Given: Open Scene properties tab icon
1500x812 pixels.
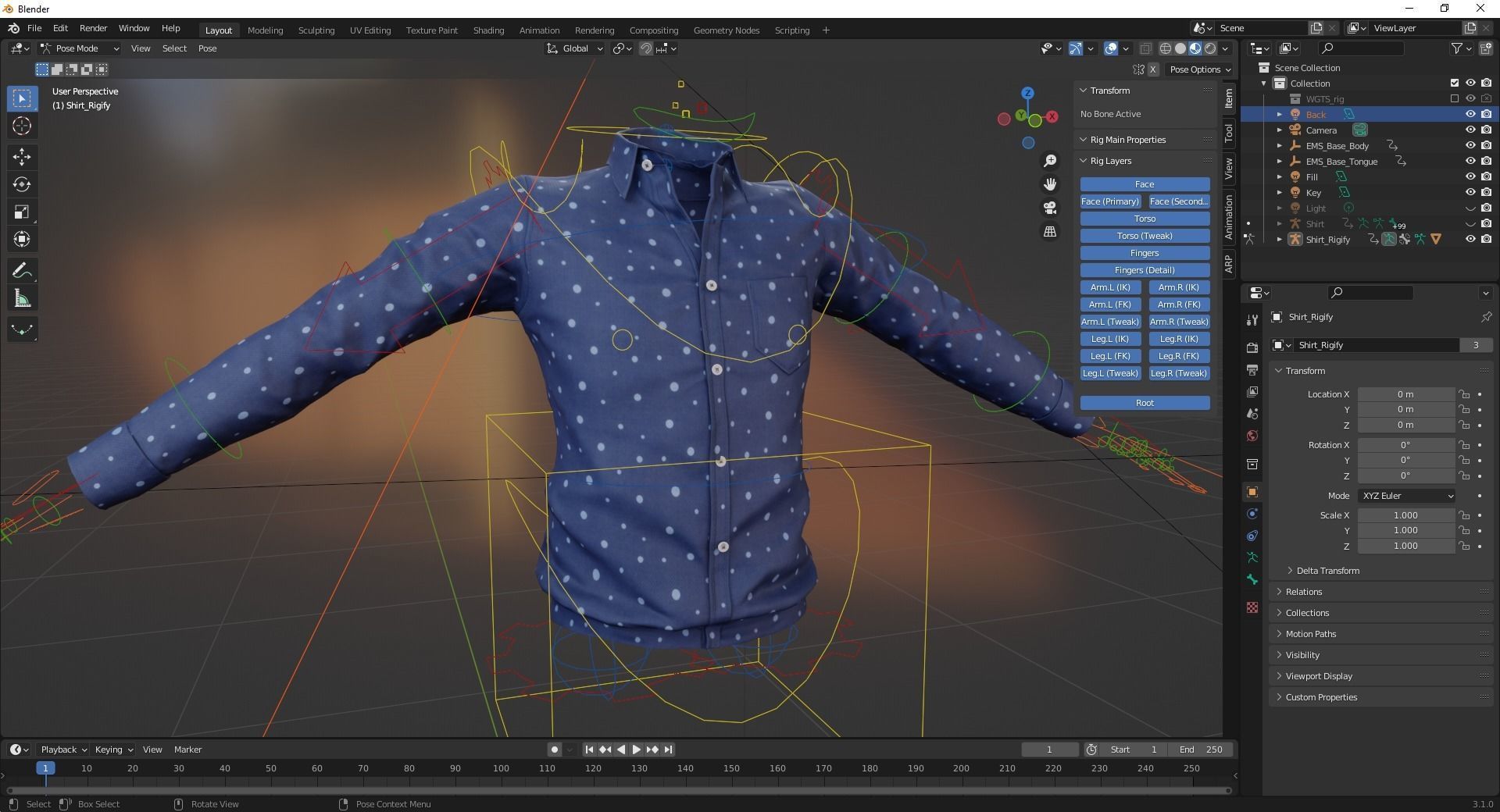Looking at the screenshot, I should click(1252, 413).
